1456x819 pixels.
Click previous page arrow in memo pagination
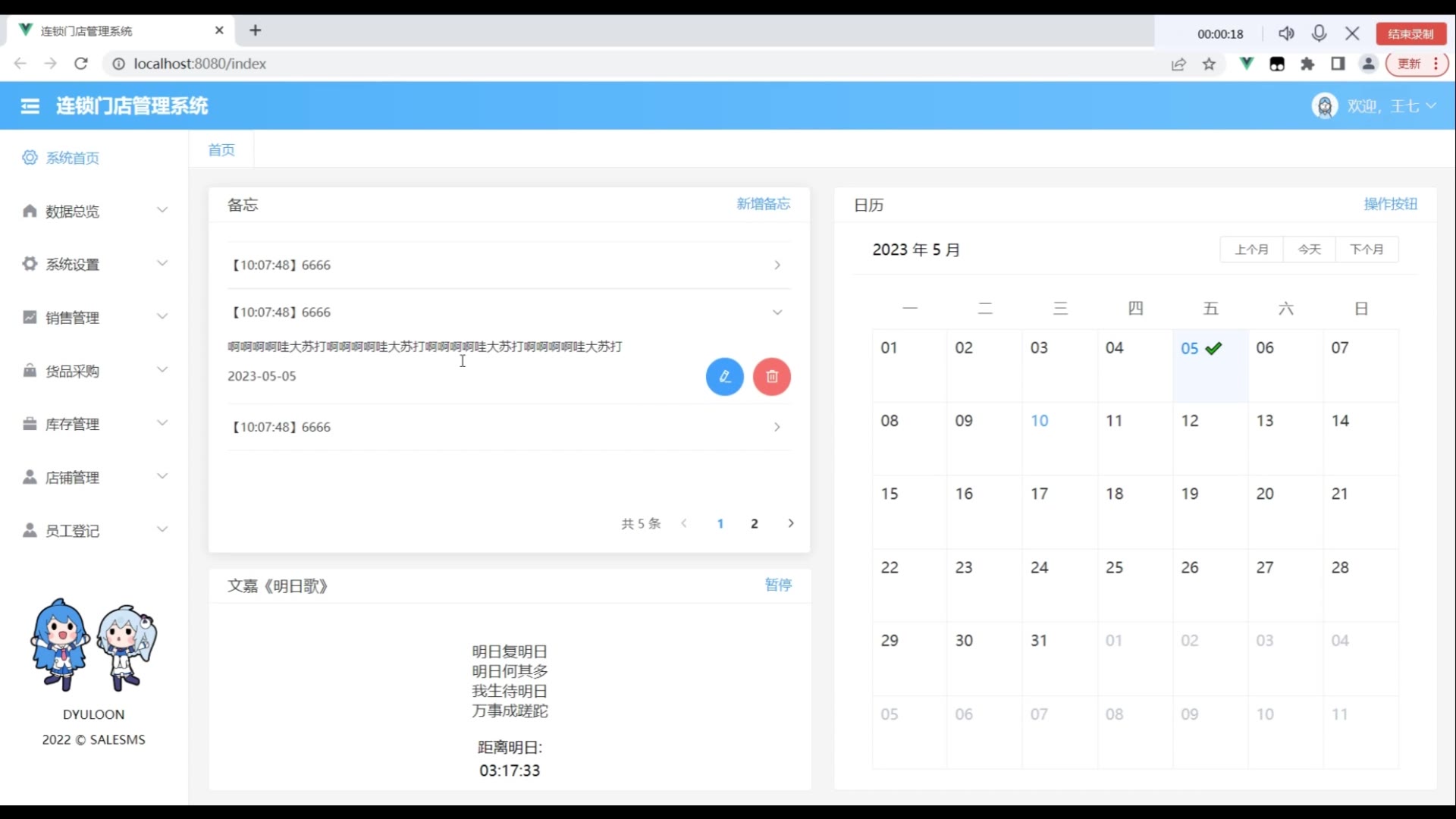click(684, 523)
